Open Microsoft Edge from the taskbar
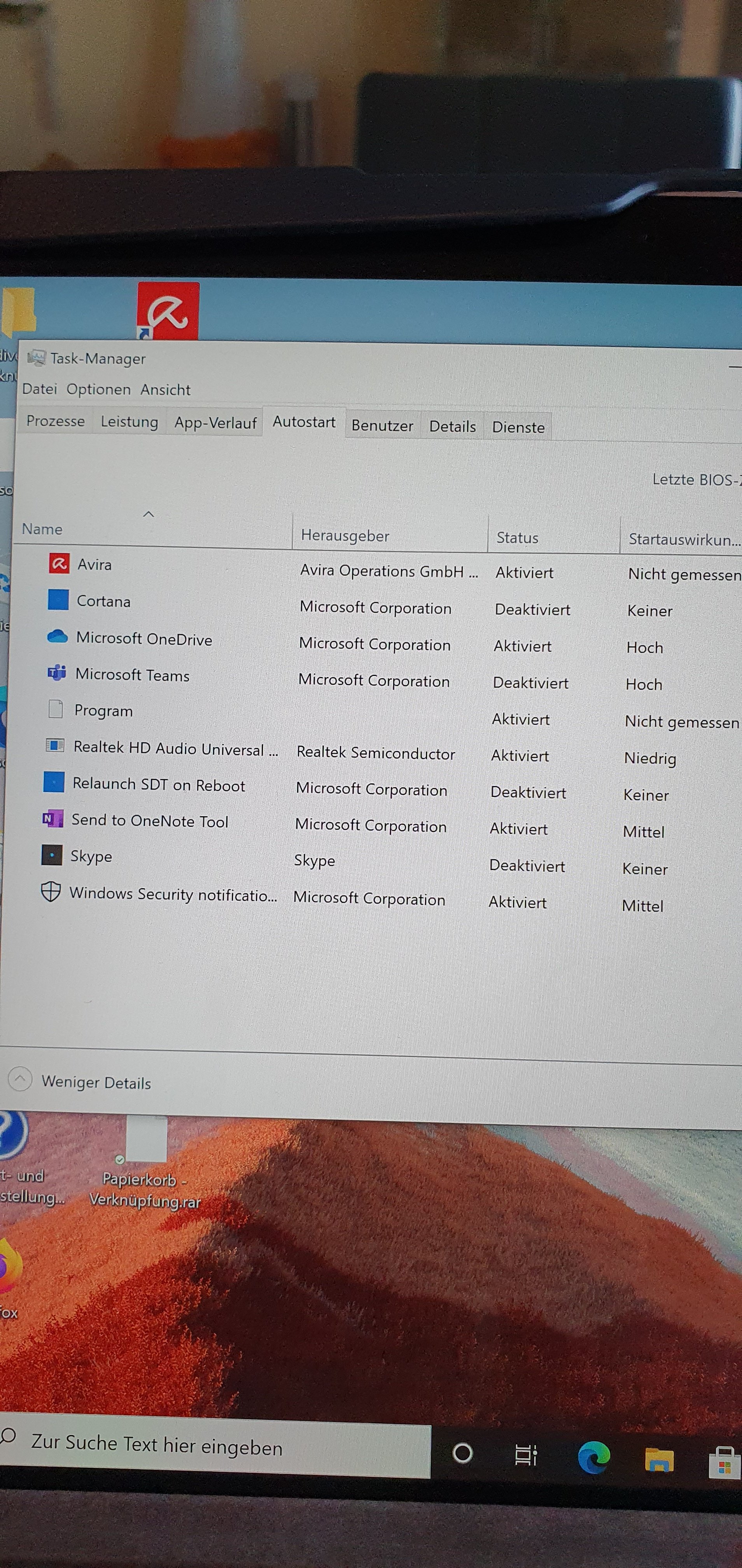Screen dimensions: 742x1568 pos(593,1457)
